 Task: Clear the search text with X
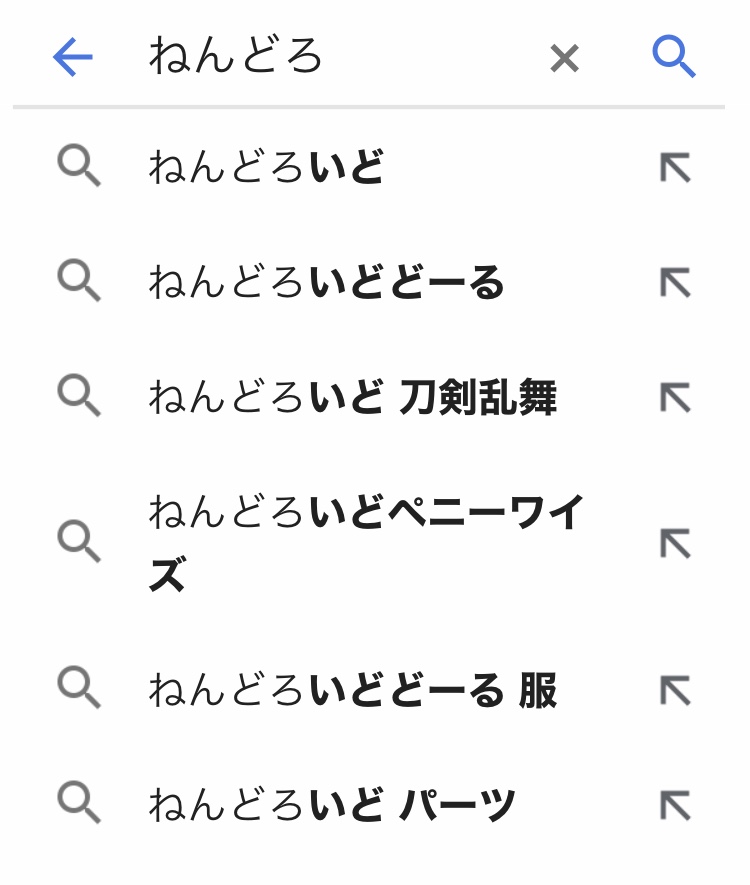564,59
